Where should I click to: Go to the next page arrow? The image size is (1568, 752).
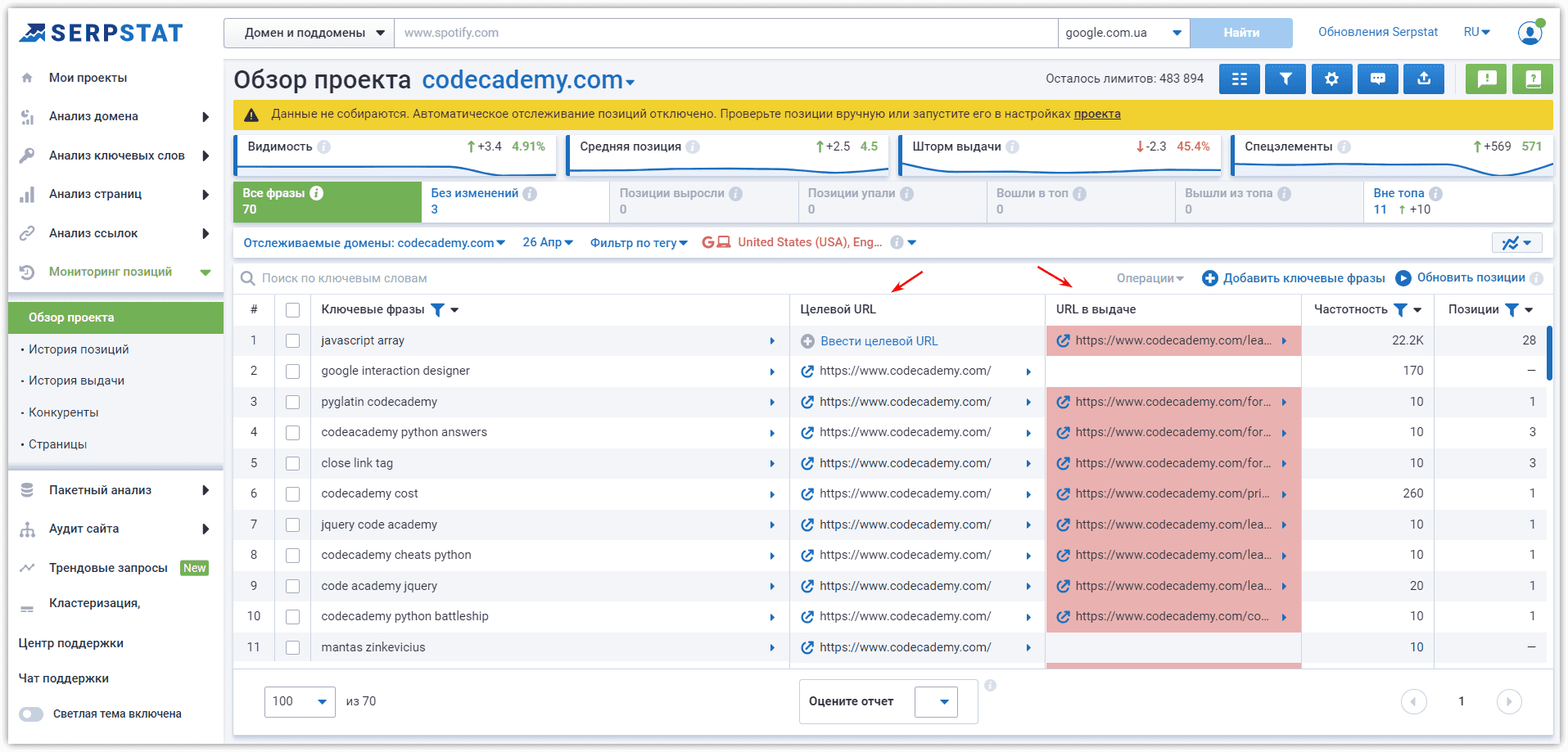[x=1509, y=701]
